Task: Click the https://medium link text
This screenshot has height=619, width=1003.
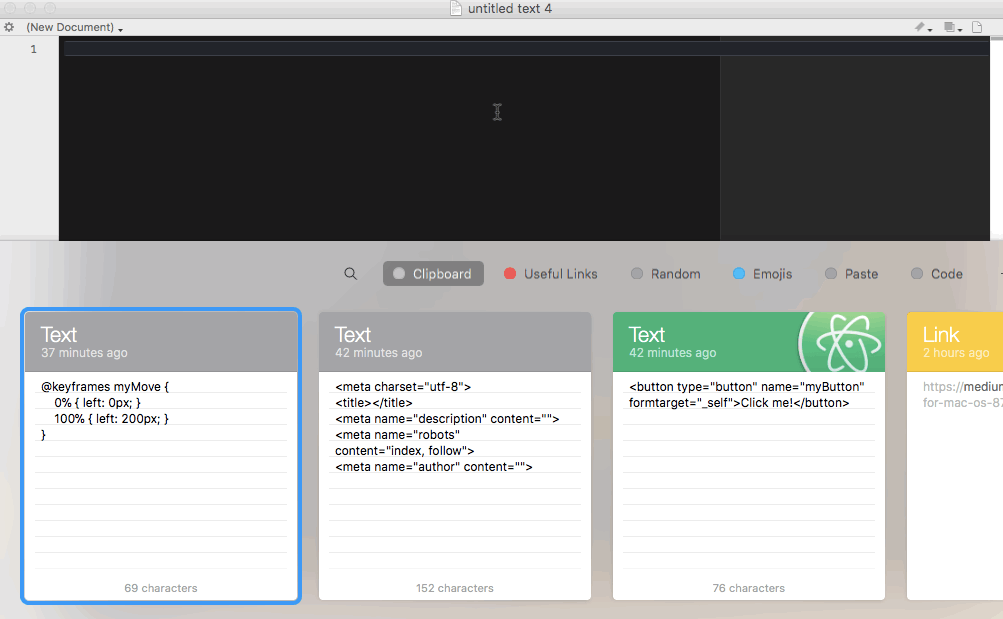Action: tap(963, 386)
